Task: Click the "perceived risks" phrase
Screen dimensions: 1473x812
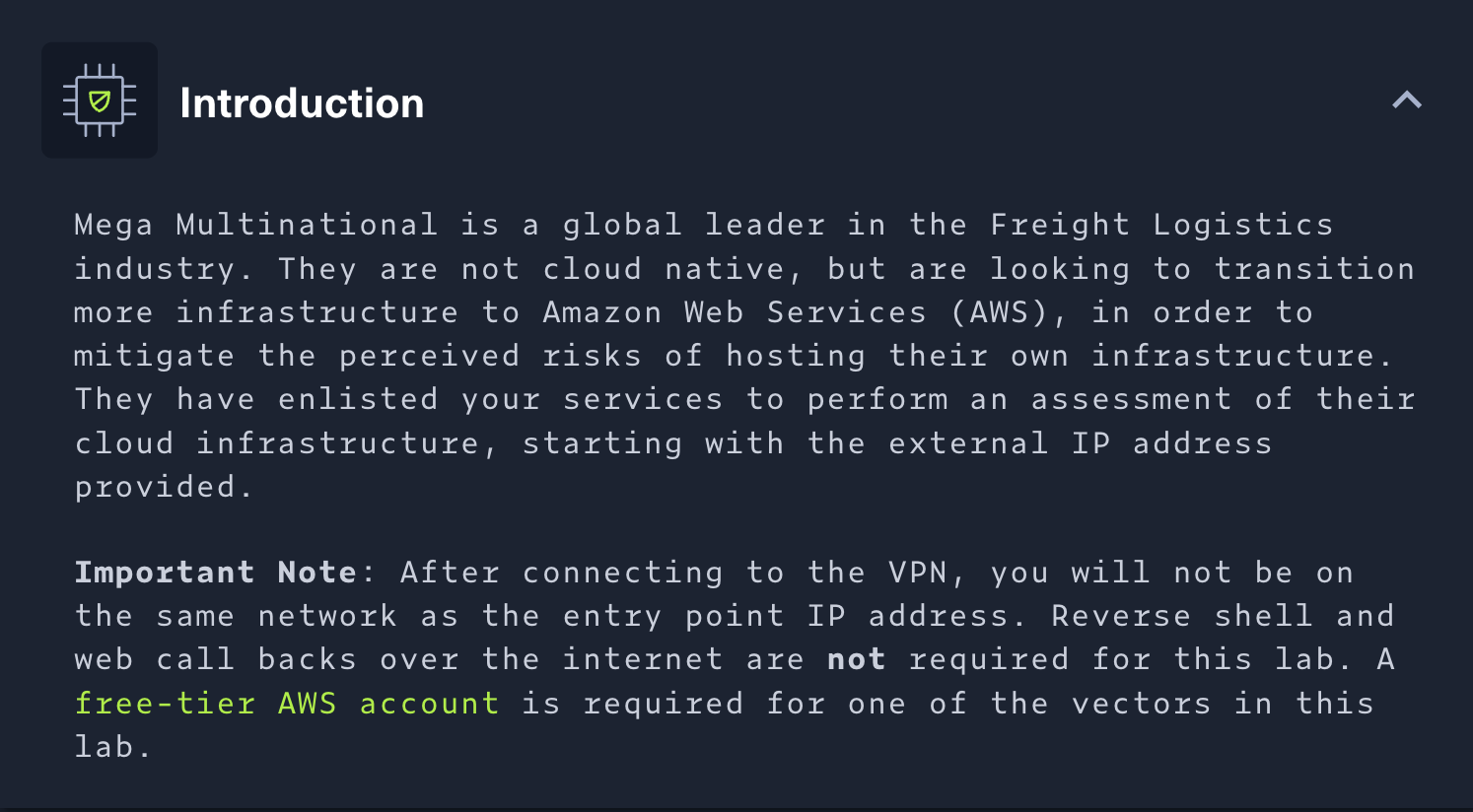Action: [x=489, y=356]
